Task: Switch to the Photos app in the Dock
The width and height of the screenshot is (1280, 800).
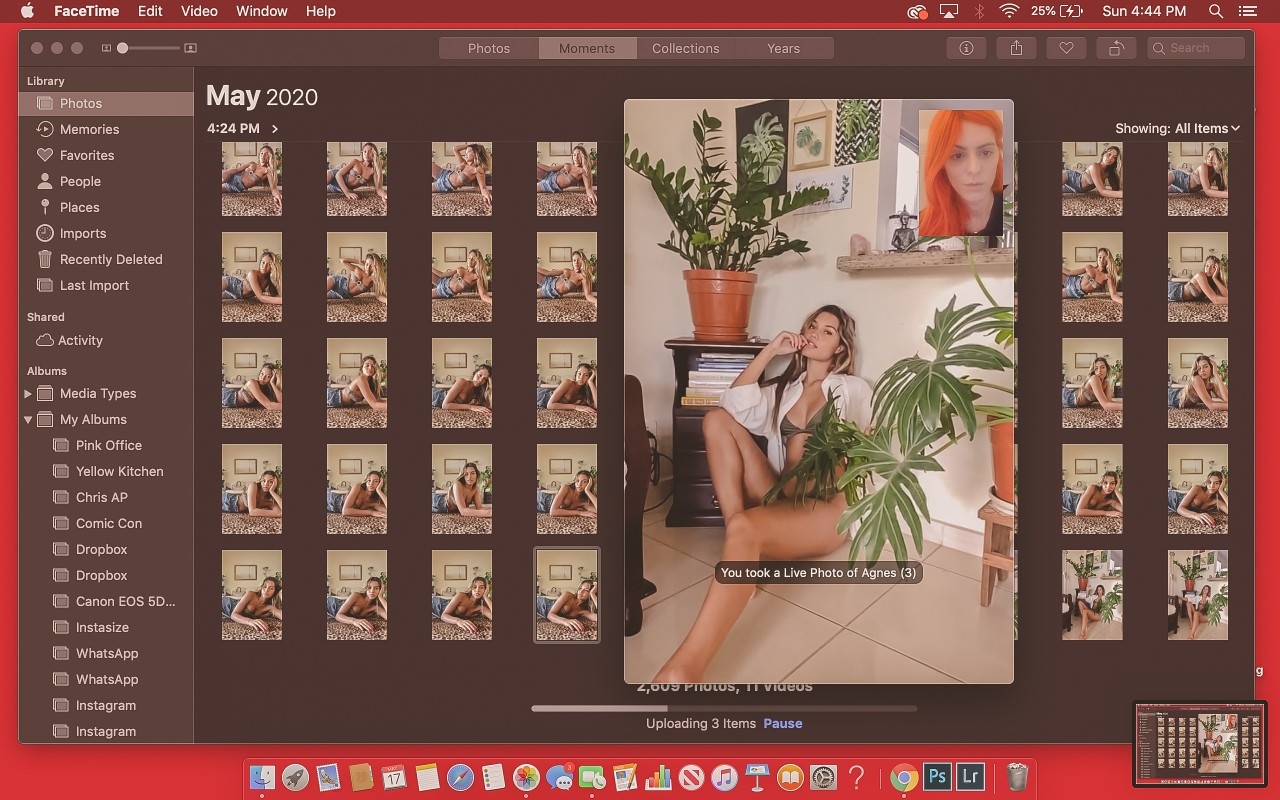Action: pos(526,777)
